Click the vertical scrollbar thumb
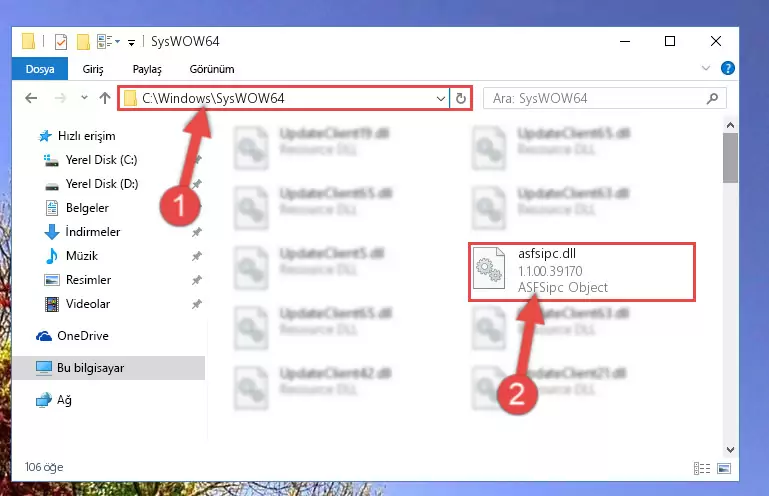 (x=730, y=158)
